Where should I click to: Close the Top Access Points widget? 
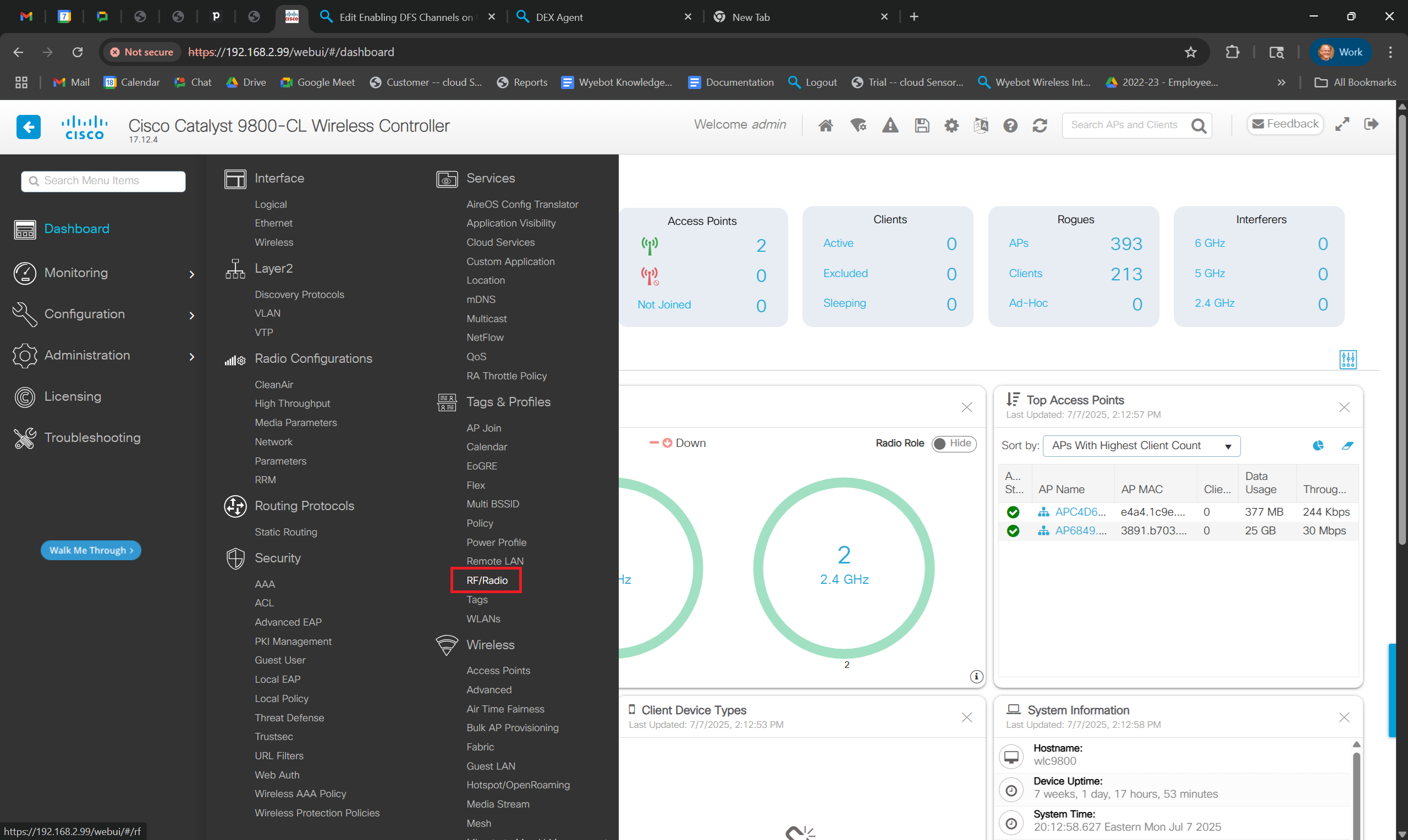(1344, 407)
